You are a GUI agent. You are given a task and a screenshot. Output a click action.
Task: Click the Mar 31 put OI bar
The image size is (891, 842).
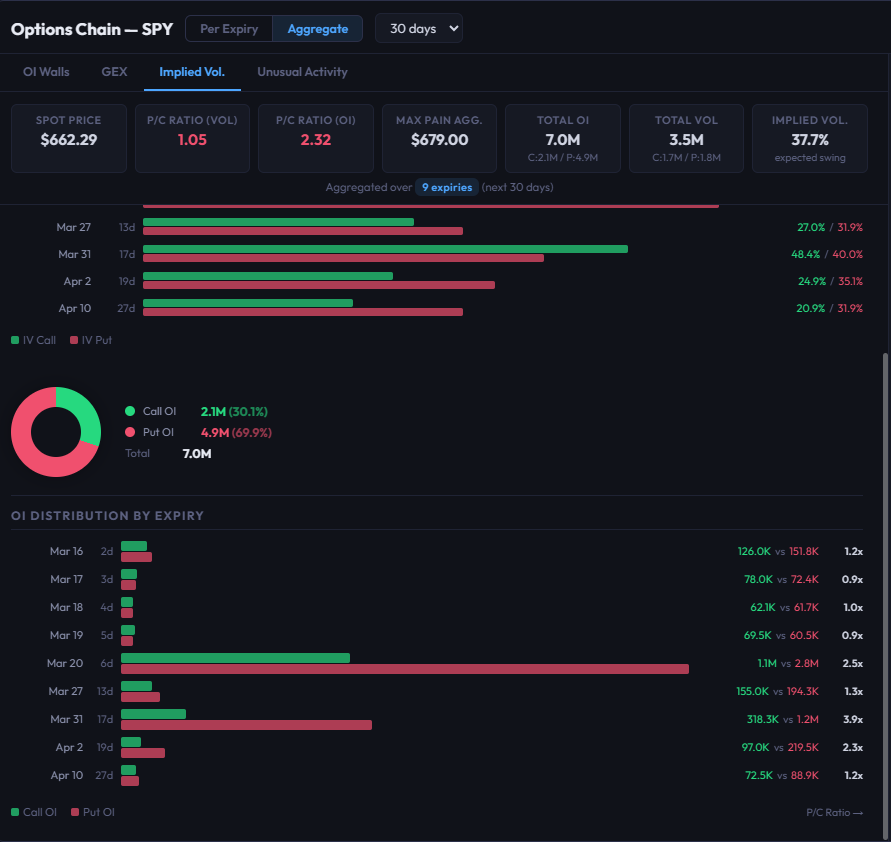[x=247, y=725]
